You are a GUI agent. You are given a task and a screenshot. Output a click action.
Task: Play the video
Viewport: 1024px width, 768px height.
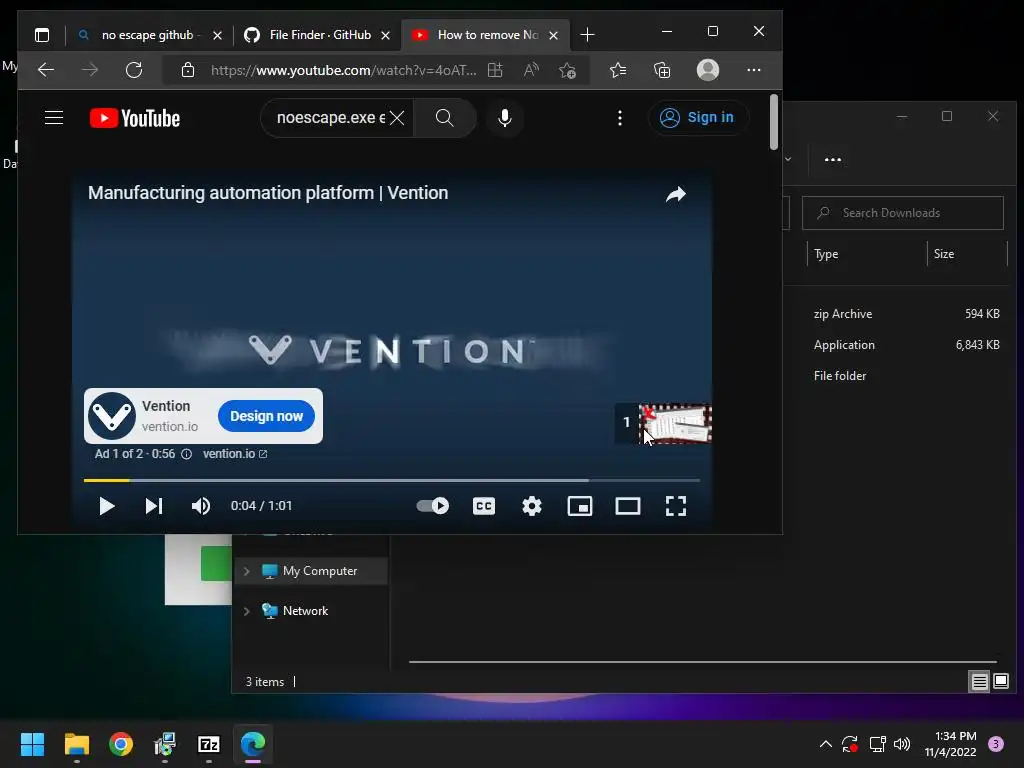click(106, 506)
